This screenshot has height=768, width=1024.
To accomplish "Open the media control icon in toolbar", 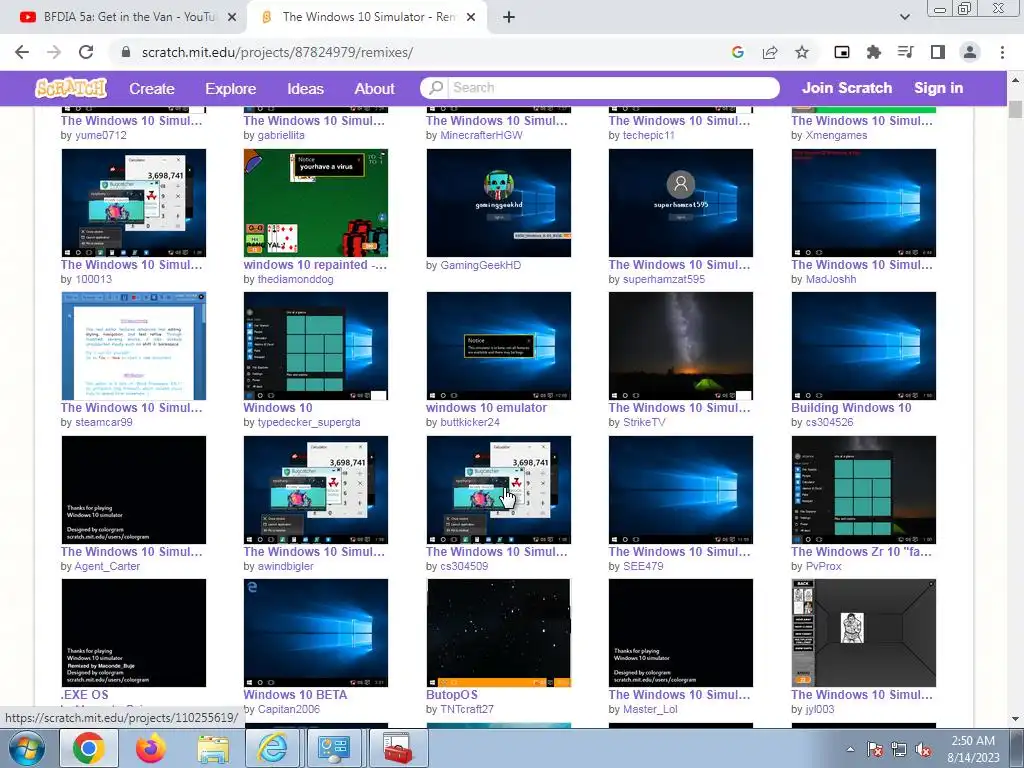I will (906, 52).
